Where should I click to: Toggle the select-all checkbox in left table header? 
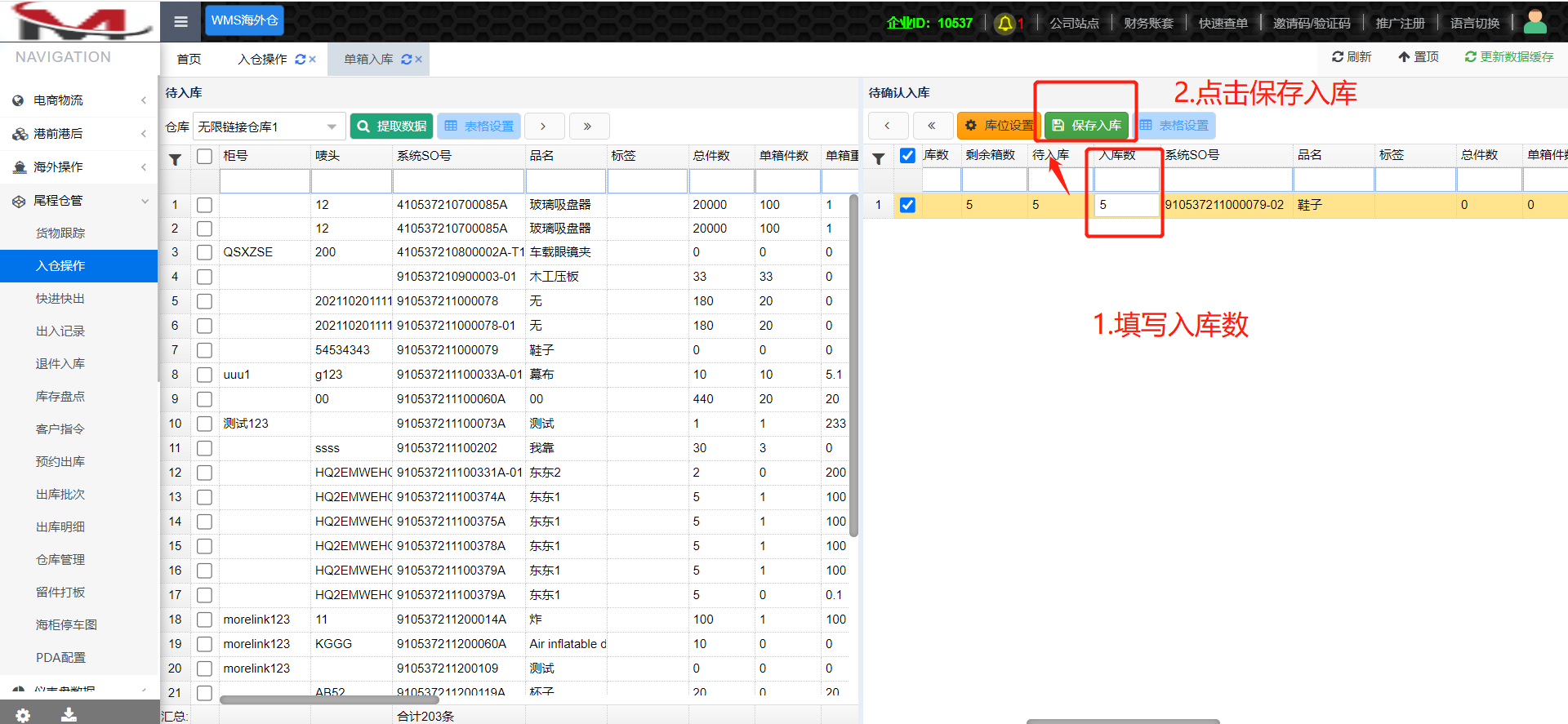(x=204, y=156)
